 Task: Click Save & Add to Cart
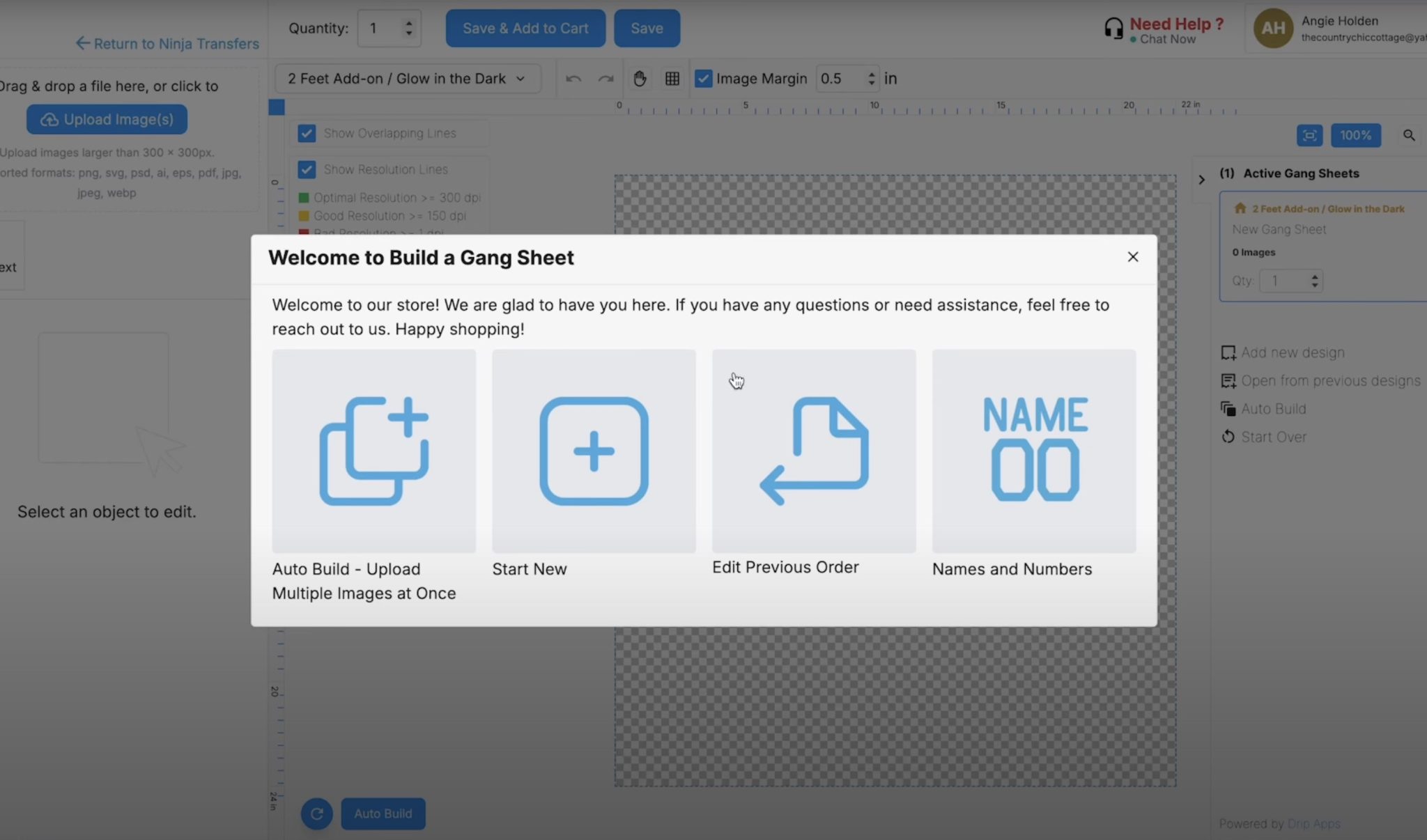click(525, 29)
